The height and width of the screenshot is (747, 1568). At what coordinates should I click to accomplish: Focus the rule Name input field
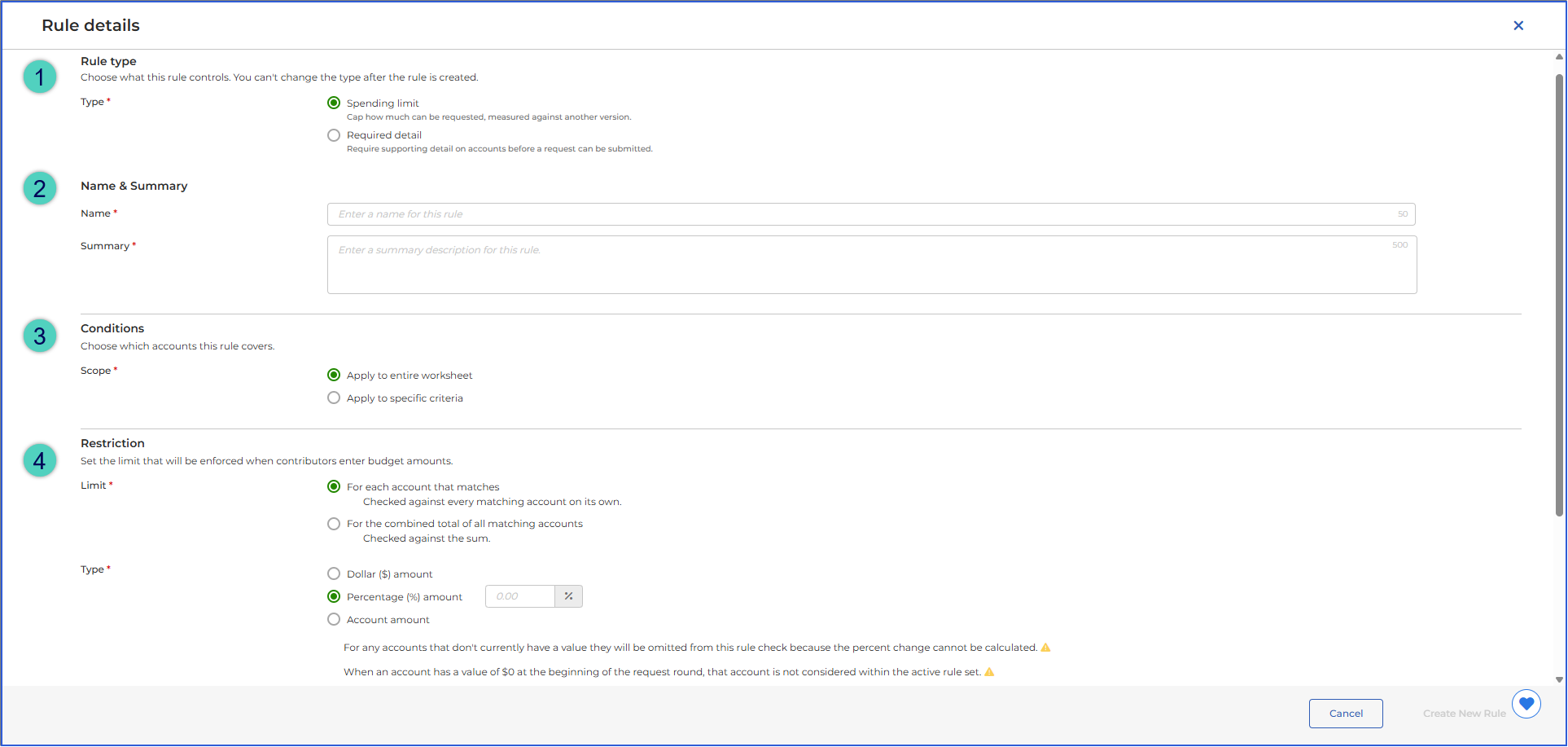(x=871, y=214)
